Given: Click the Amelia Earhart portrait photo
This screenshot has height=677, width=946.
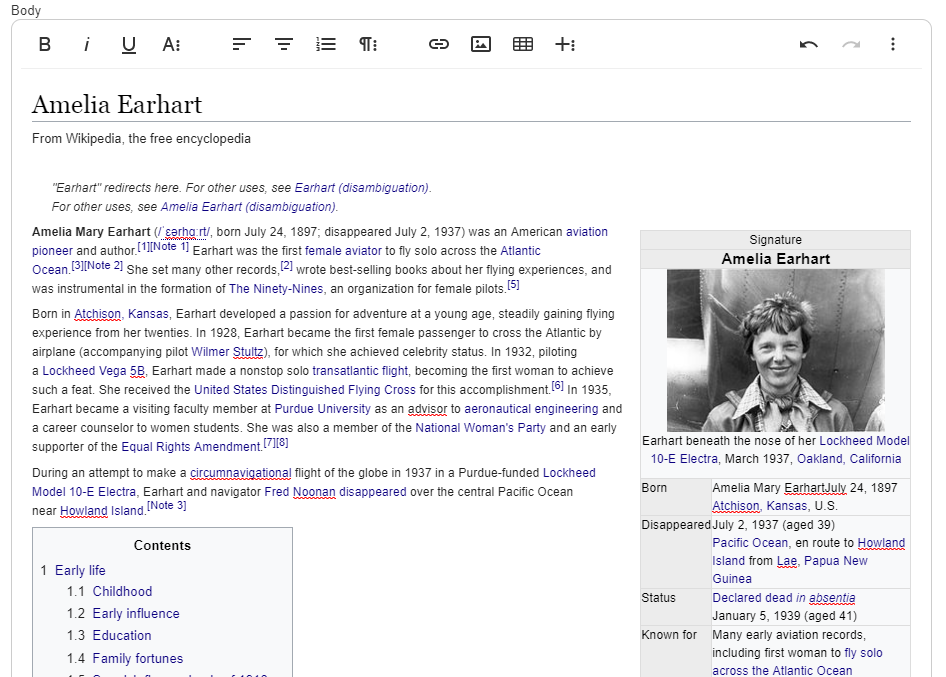Looking at the screenshot, I should click(775, 350).
